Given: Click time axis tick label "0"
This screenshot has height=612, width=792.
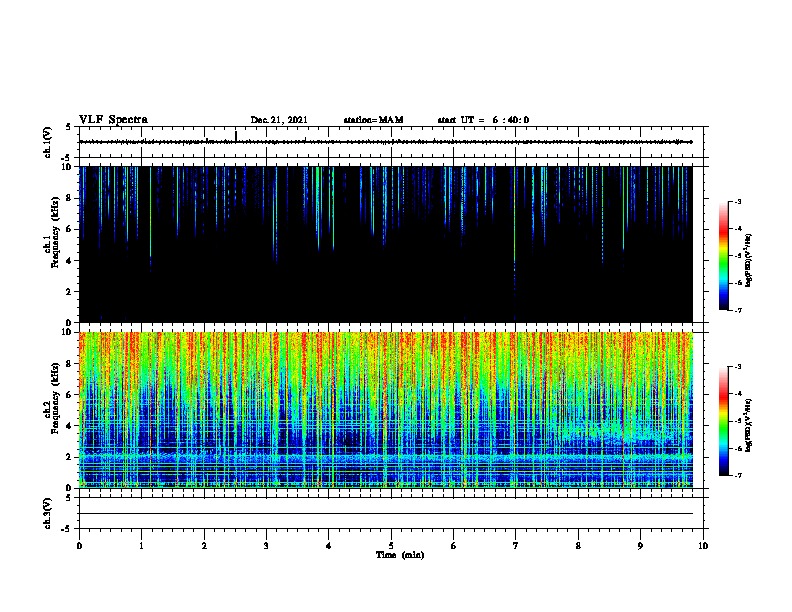Looking at the screenshot, I should coord(79,545).
